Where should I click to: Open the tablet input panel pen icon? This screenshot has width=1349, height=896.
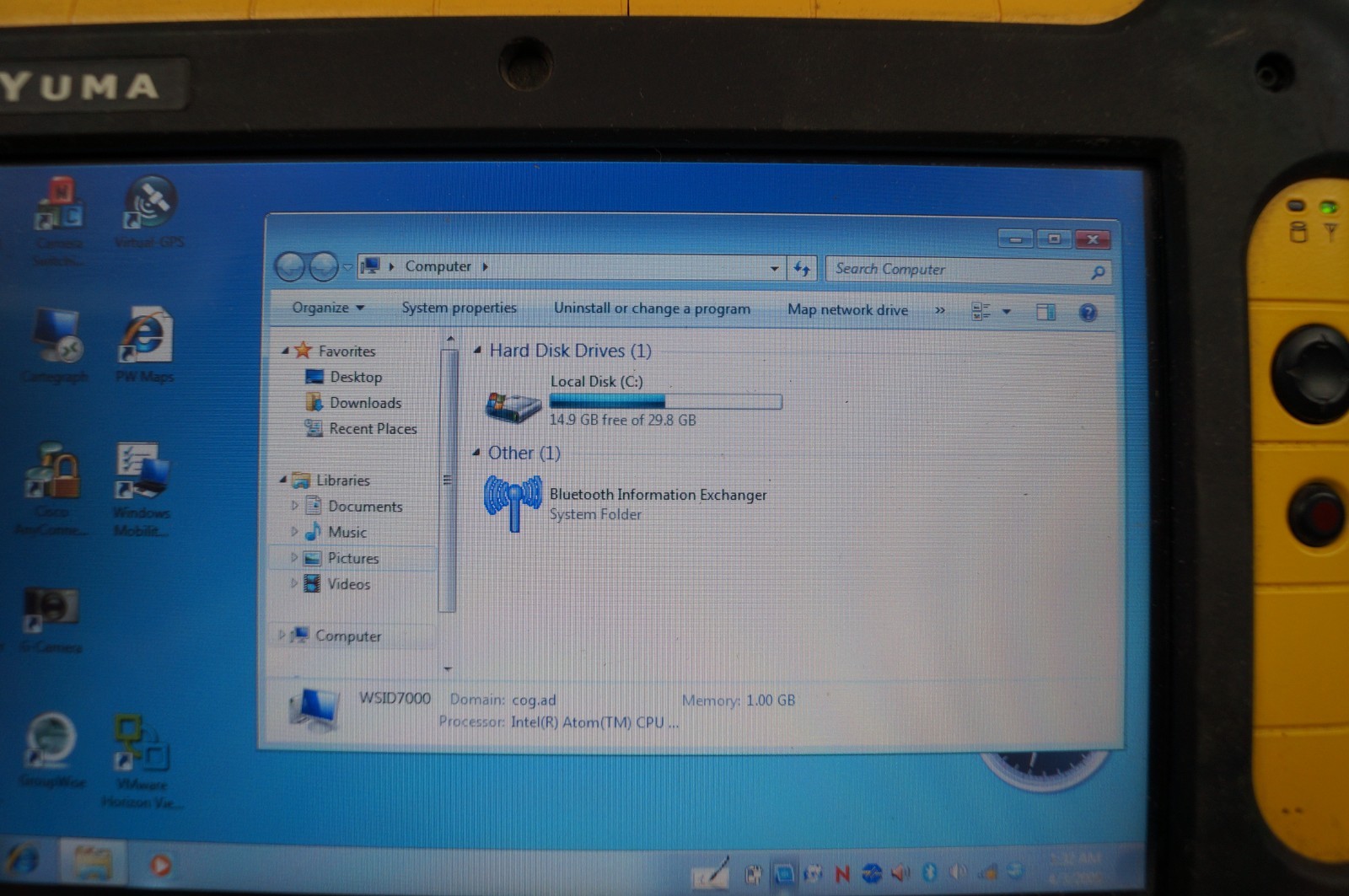(x=711, y=873)
